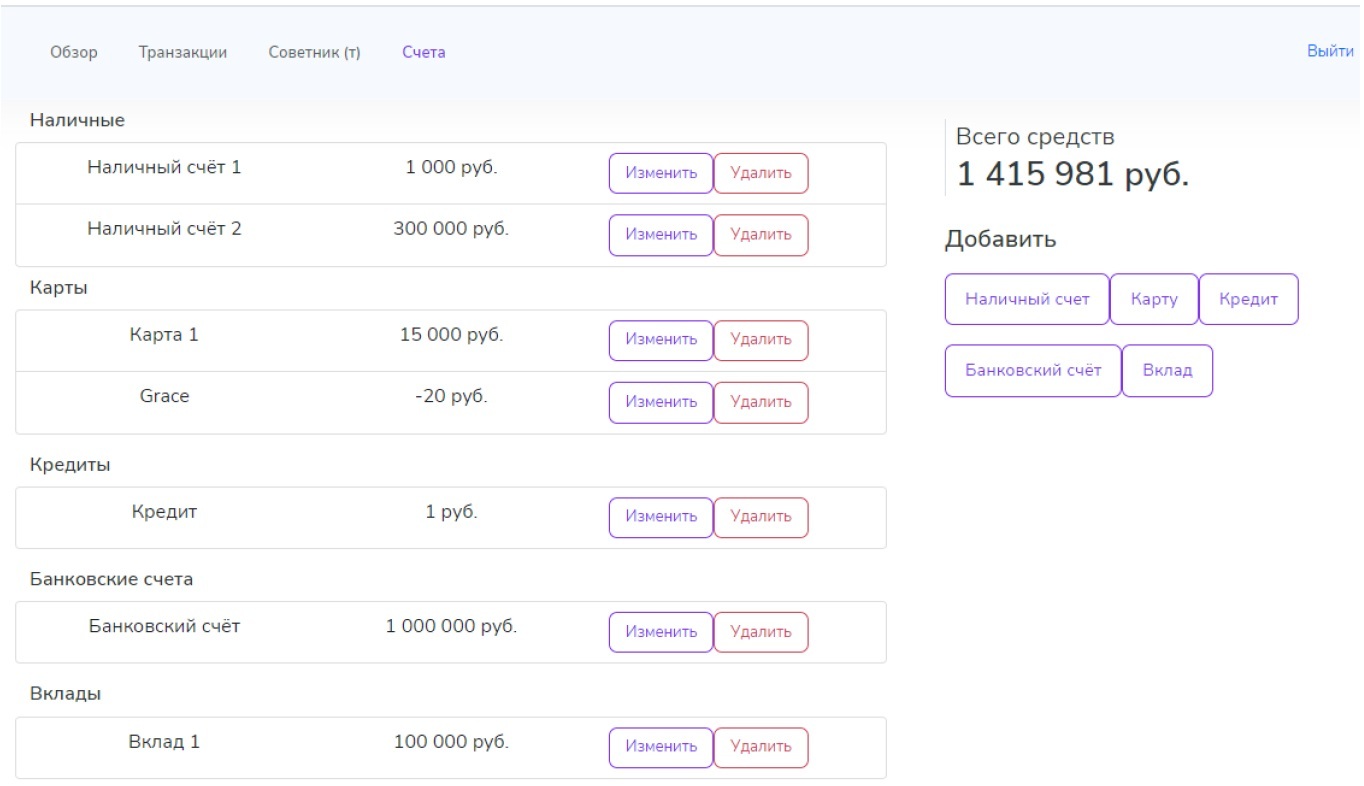Remove the Банковский счёт entry
Viewport: 1364px width, 786px height.
(760, 632)
